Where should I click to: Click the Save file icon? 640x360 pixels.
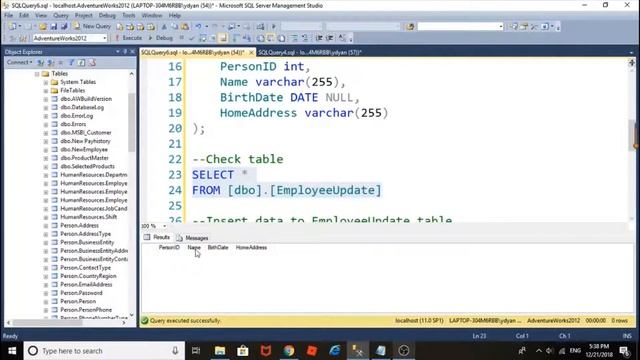(53, 27)
